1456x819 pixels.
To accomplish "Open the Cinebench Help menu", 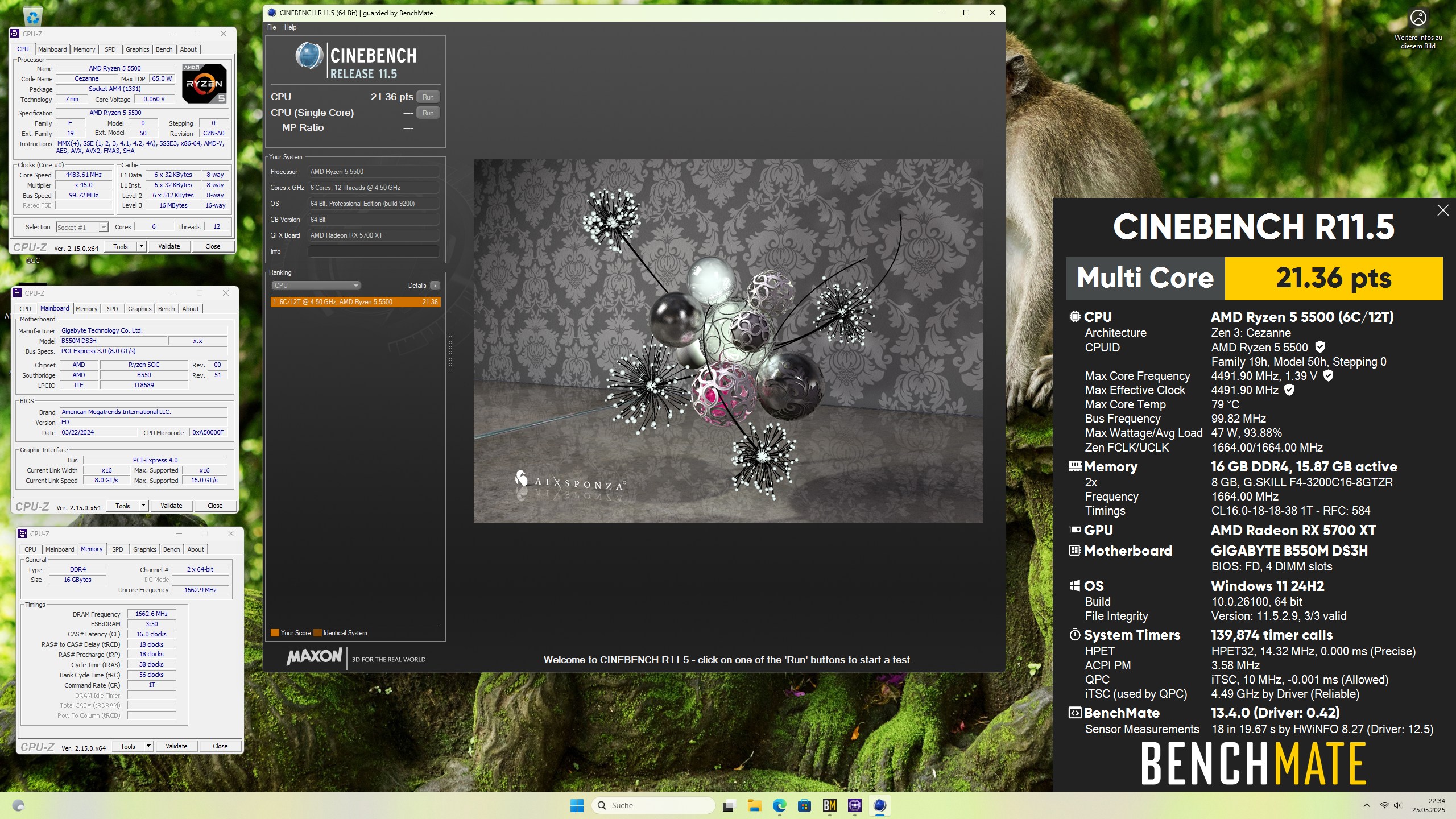I will (290, 27).
